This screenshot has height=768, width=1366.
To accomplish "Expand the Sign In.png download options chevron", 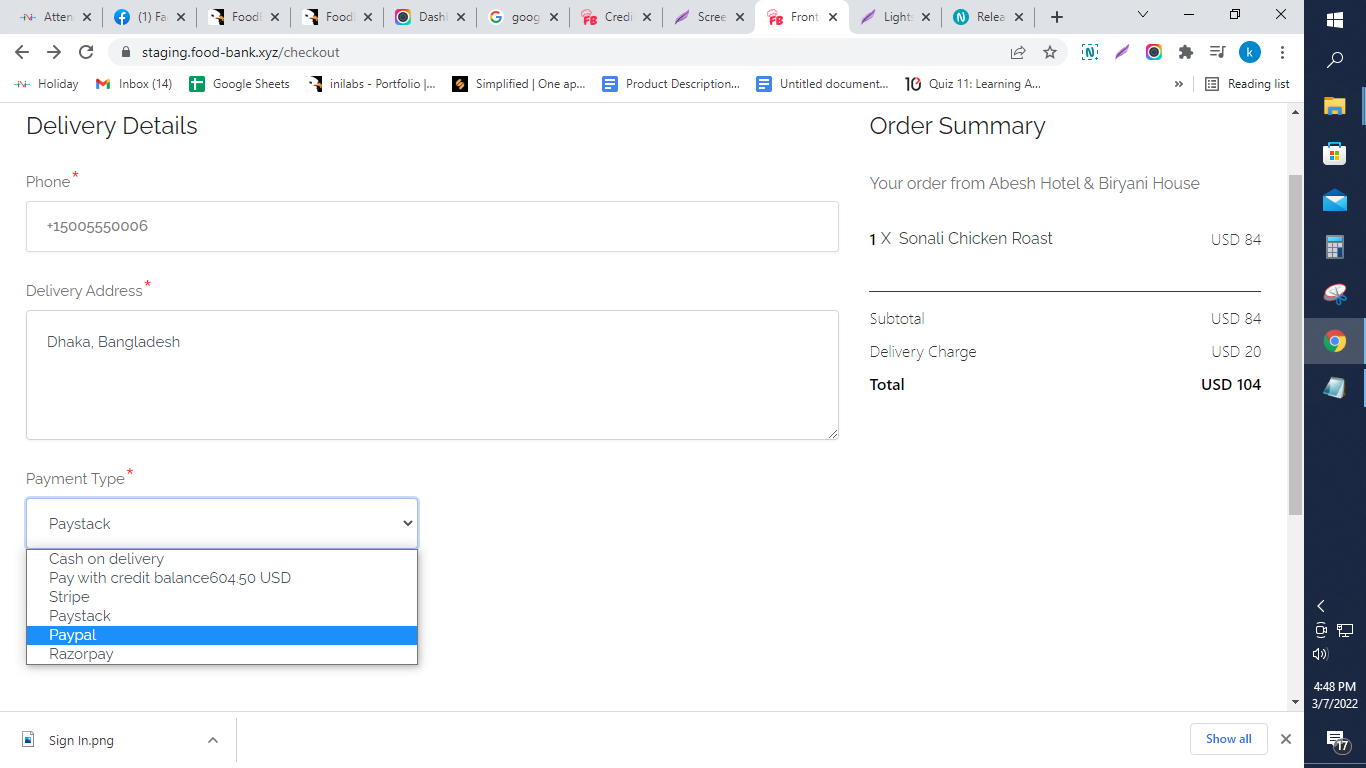I will pos(212,740).
